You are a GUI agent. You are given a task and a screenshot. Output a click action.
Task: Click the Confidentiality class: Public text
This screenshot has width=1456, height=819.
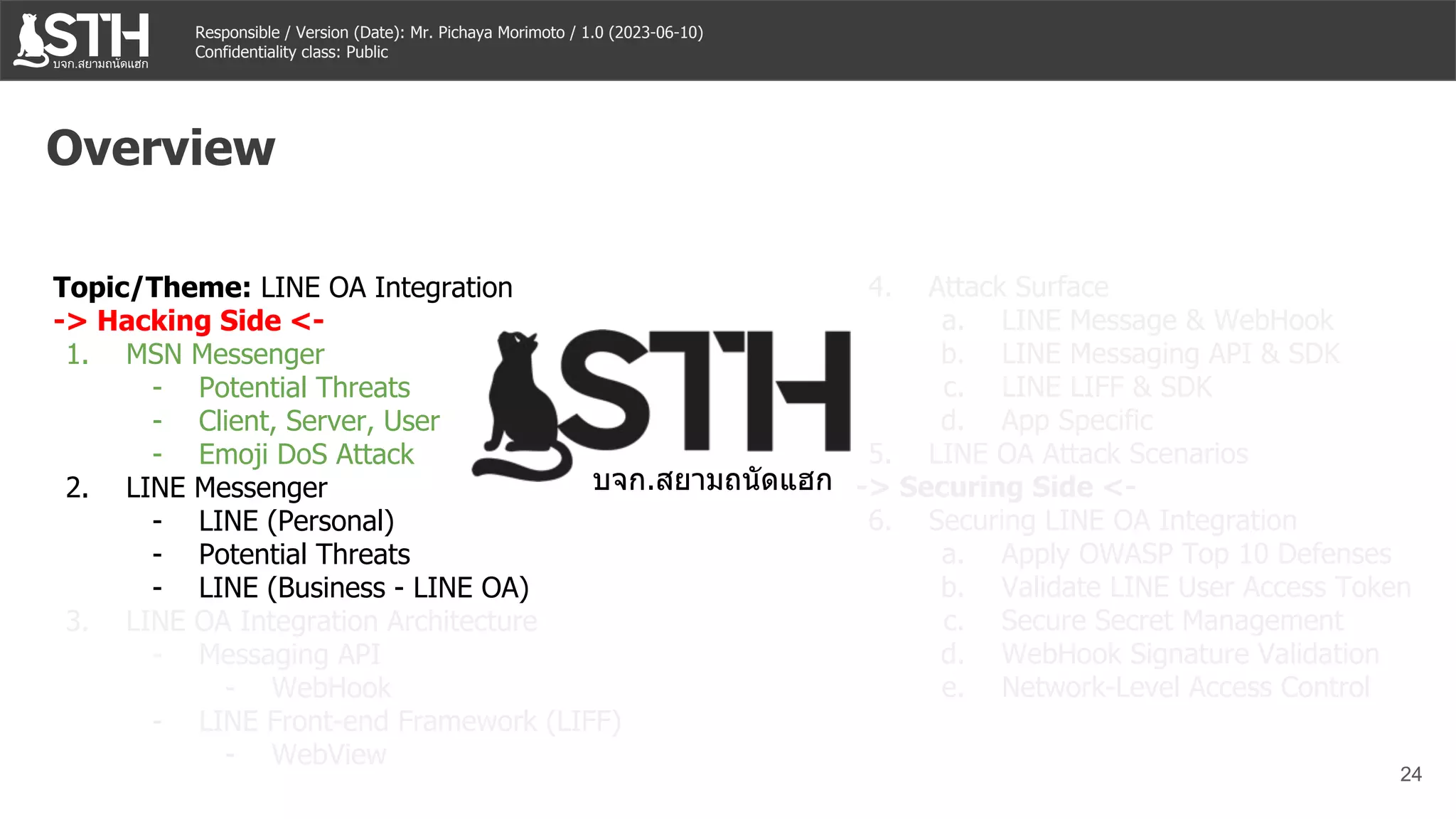tap(291, 53)
